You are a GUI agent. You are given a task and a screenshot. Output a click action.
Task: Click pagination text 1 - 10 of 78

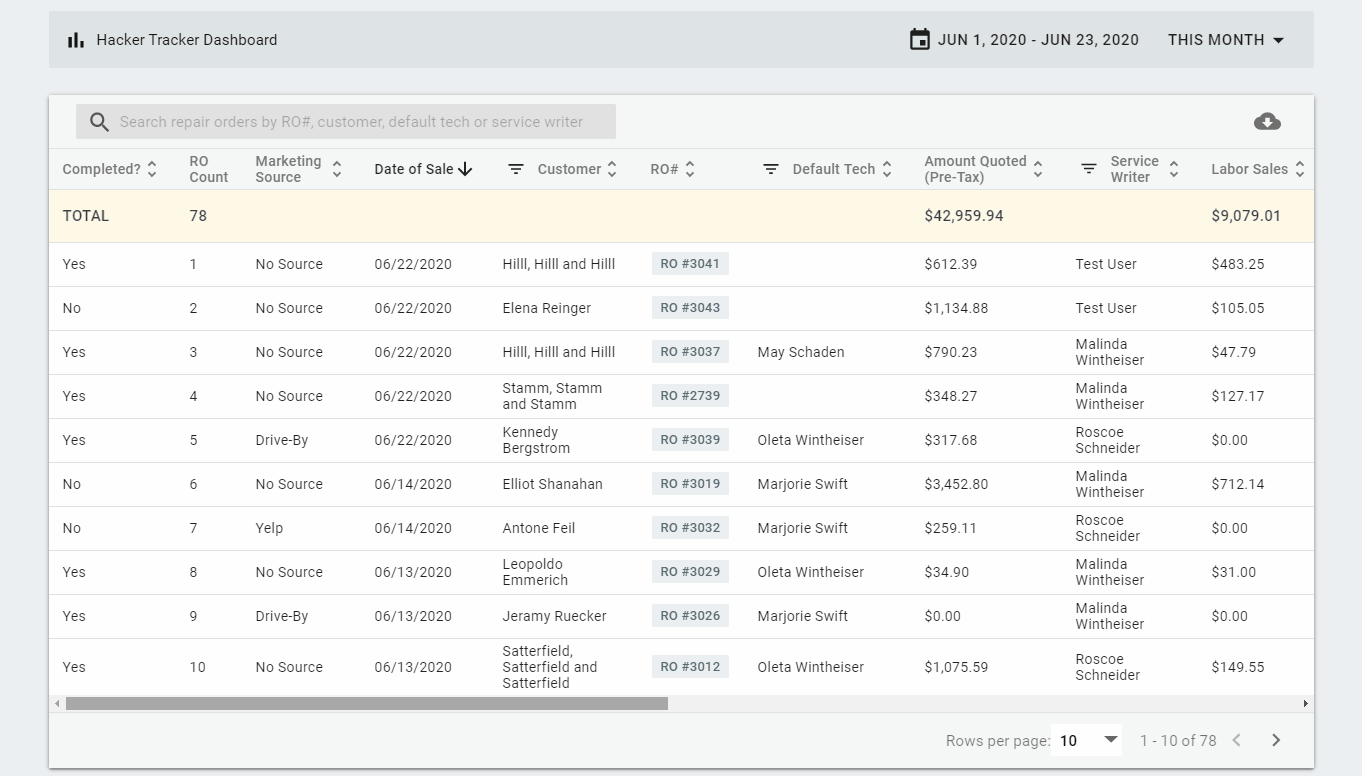coord(1178,740)
